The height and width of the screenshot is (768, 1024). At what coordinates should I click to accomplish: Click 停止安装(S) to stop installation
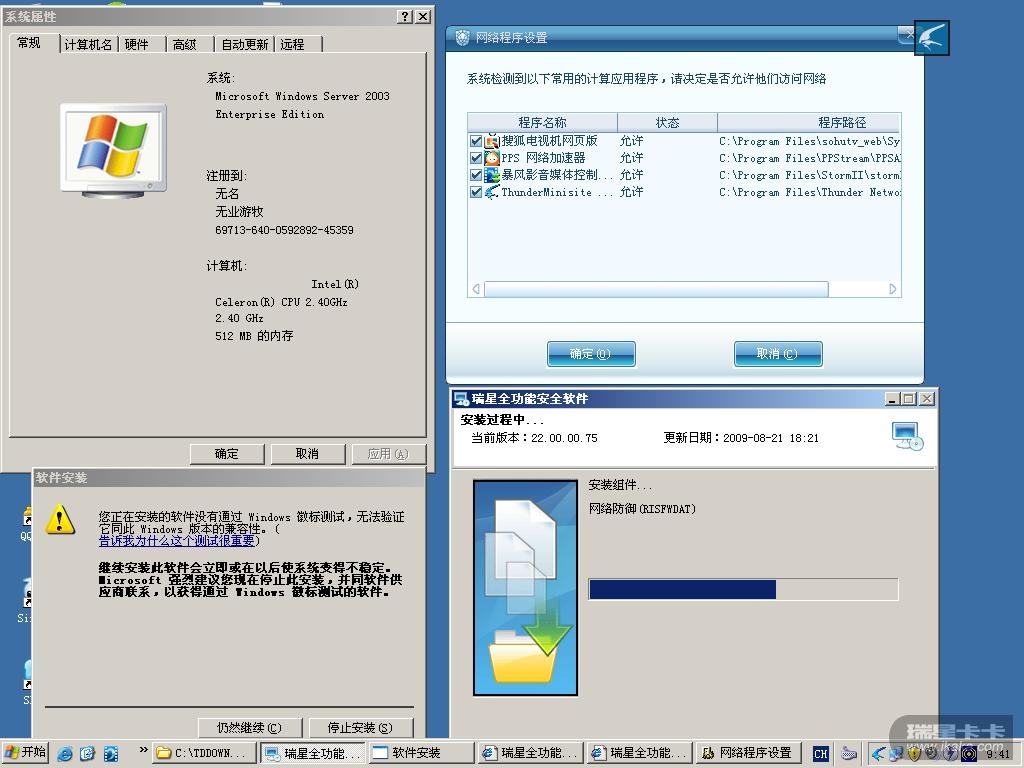(360, 728)
